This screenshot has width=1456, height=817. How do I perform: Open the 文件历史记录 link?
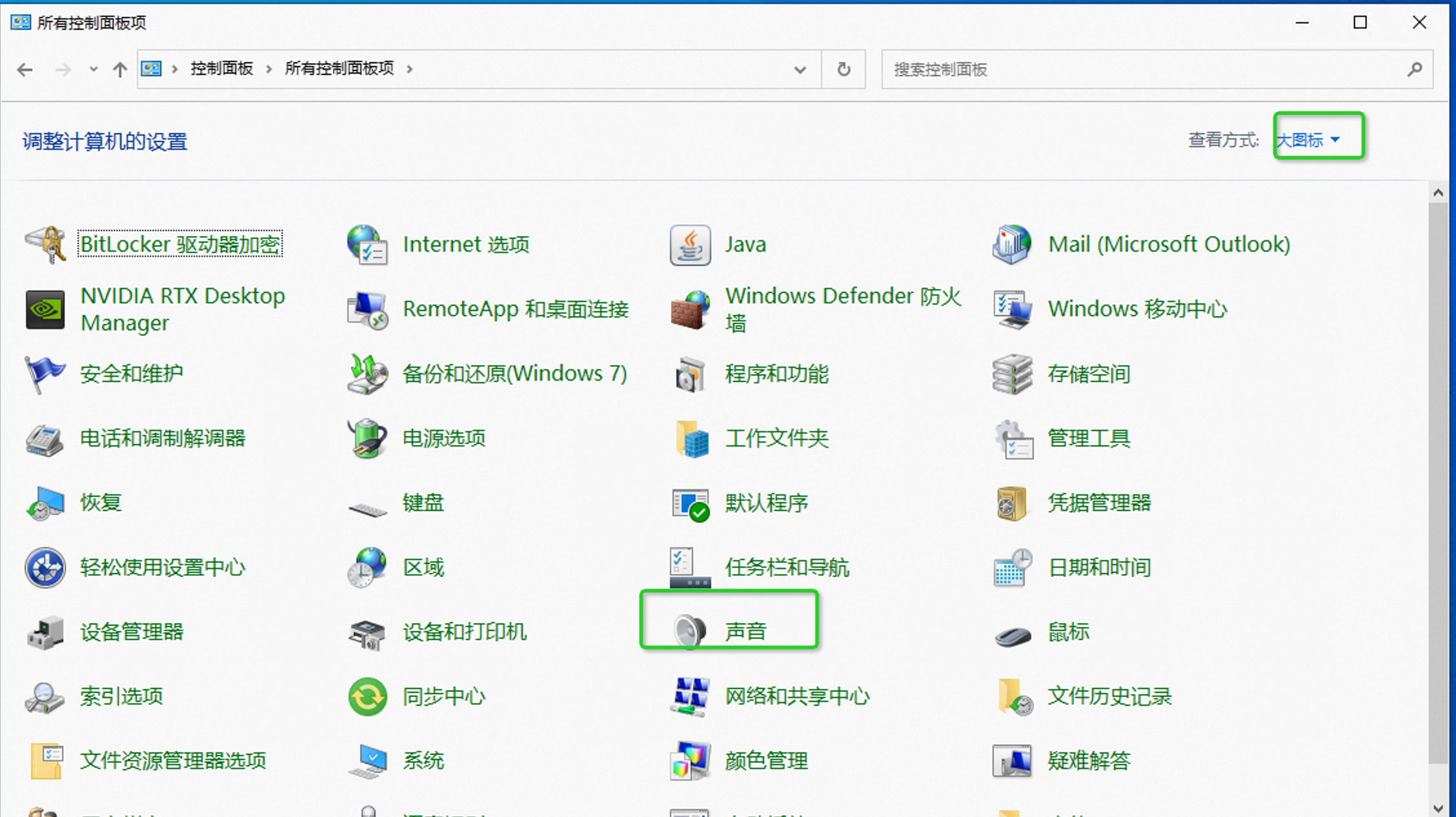1109,696
